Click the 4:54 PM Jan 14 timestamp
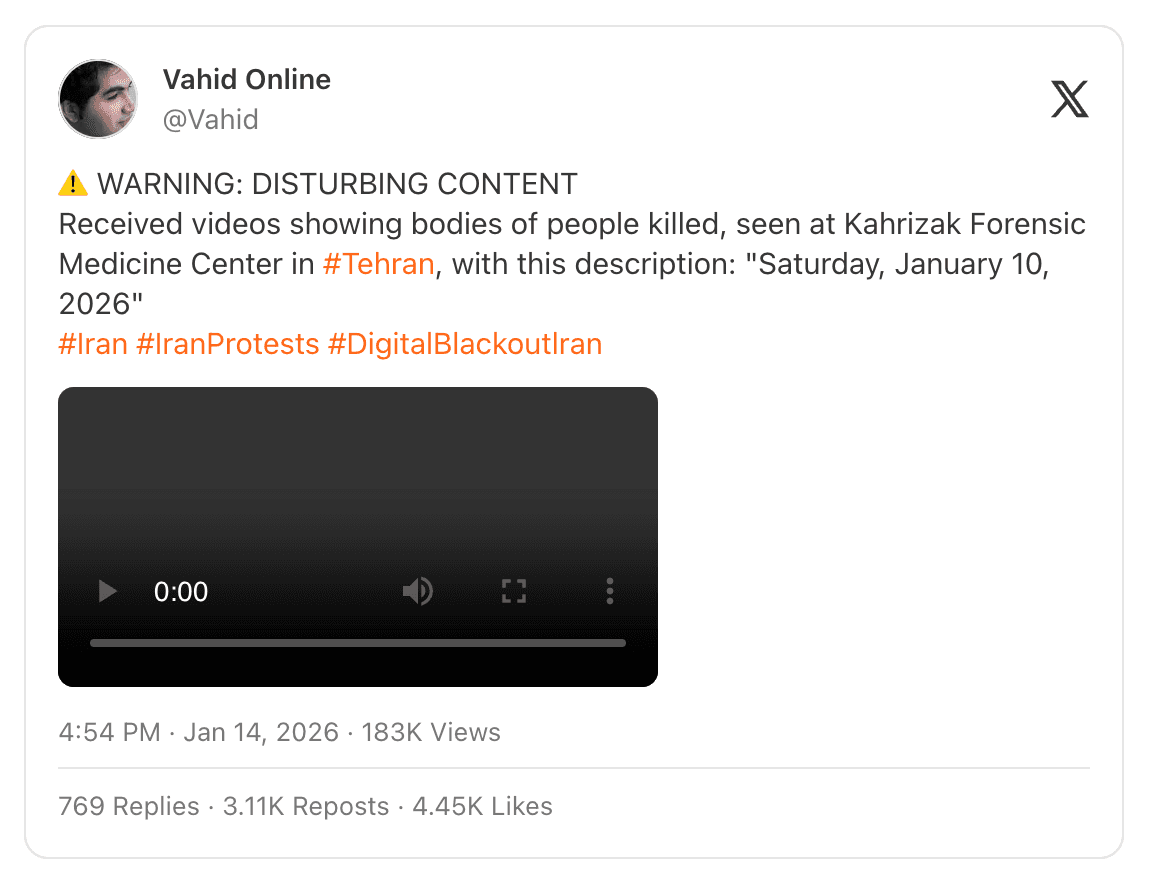Screen dimensions: 1154x892 [x=198, y=732]
